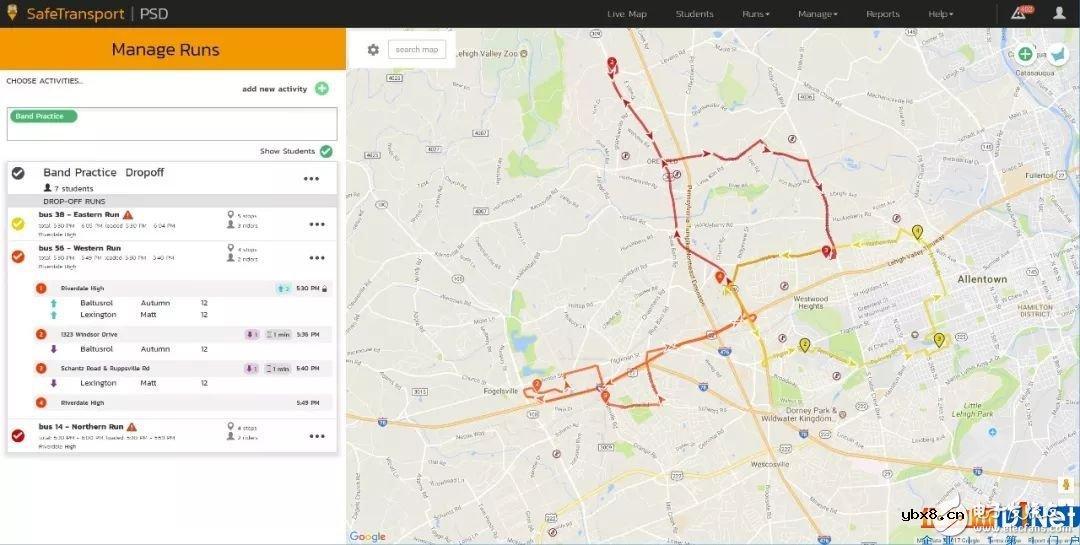Open the map settings gear

click(373, 50)
